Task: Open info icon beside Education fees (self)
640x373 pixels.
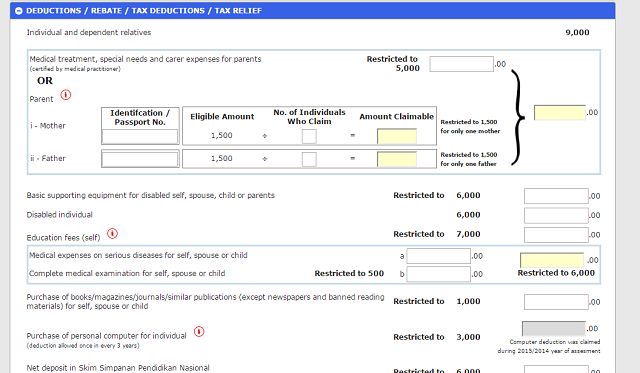Action: point(112,234)
